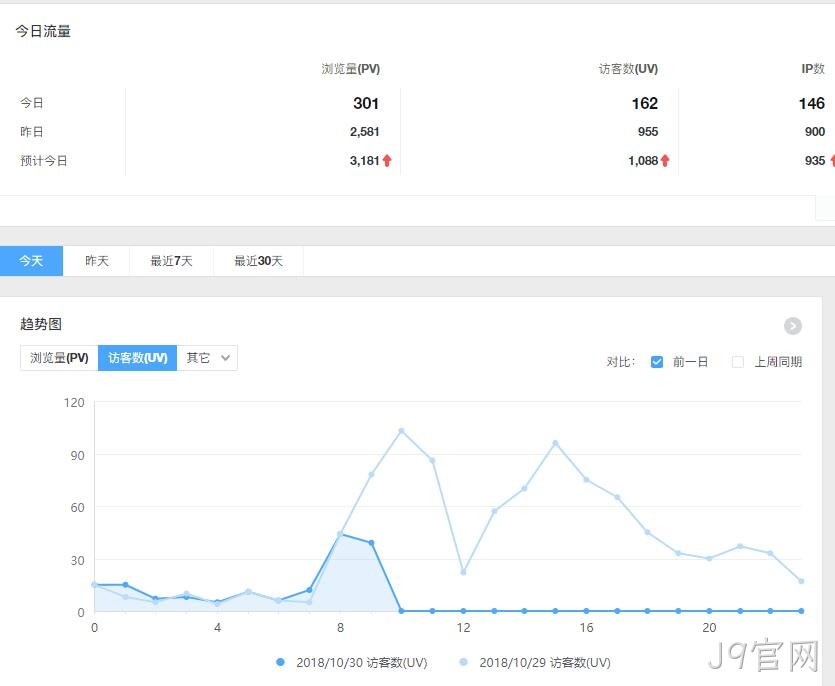The height and width of the screenshot is (686, 835).
Task: Toggle the 2018/10/30 访客数(UV) legend series
Action: tap(351, 663)
